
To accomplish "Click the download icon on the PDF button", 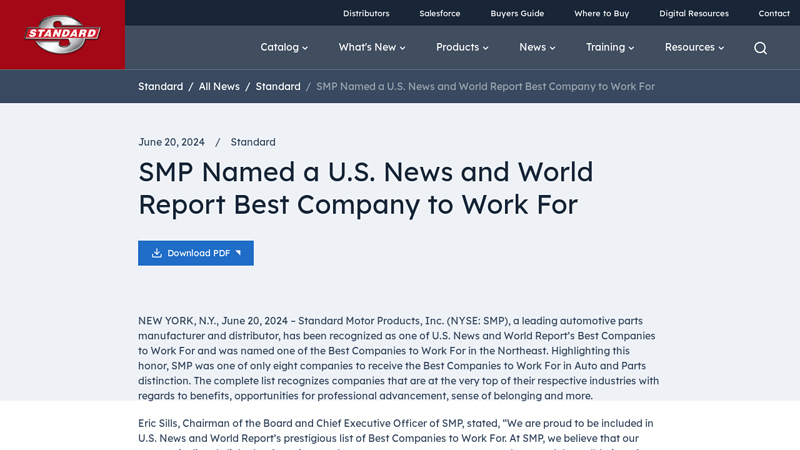I will [x=157, y=253].
